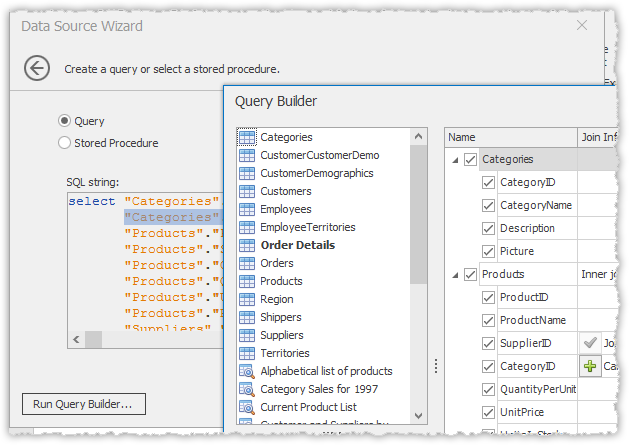
Task: Click the Categories table icon in list
Action: click(246, 137)
